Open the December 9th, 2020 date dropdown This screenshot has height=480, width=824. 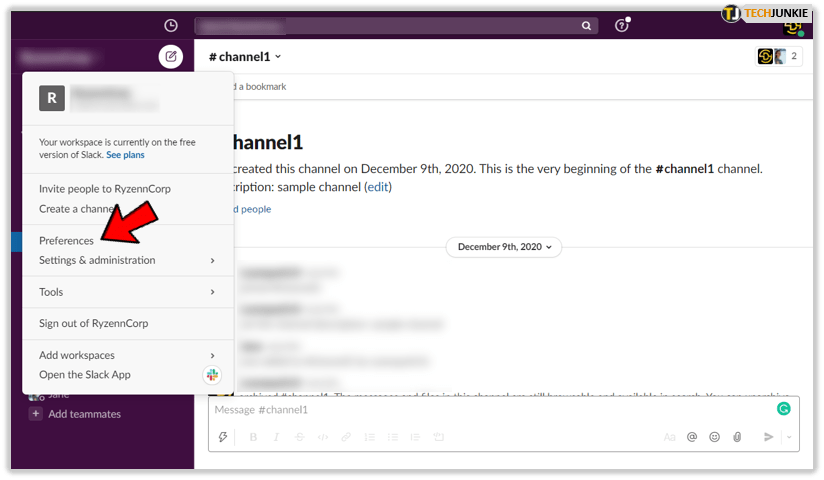point(504,246)
